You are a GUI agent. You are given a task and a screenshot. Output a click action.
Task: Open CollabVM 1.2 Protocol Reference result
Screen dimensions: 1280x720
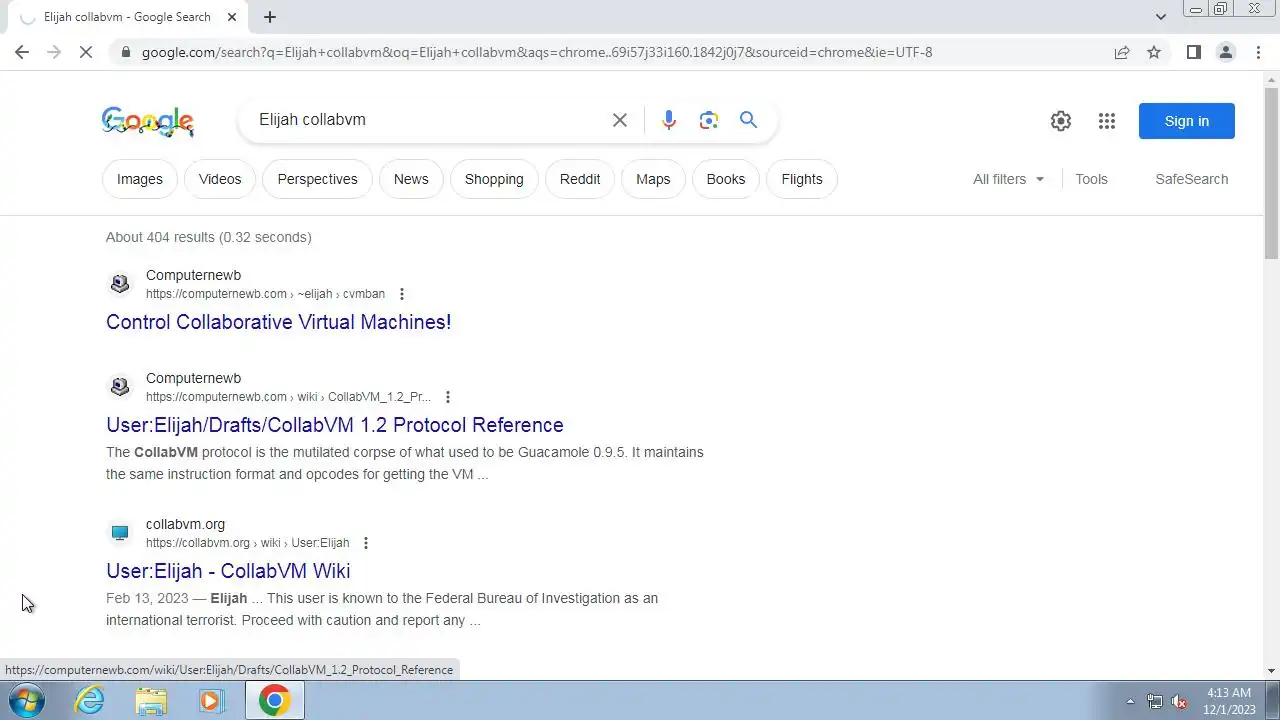click(x=335, y=425)
